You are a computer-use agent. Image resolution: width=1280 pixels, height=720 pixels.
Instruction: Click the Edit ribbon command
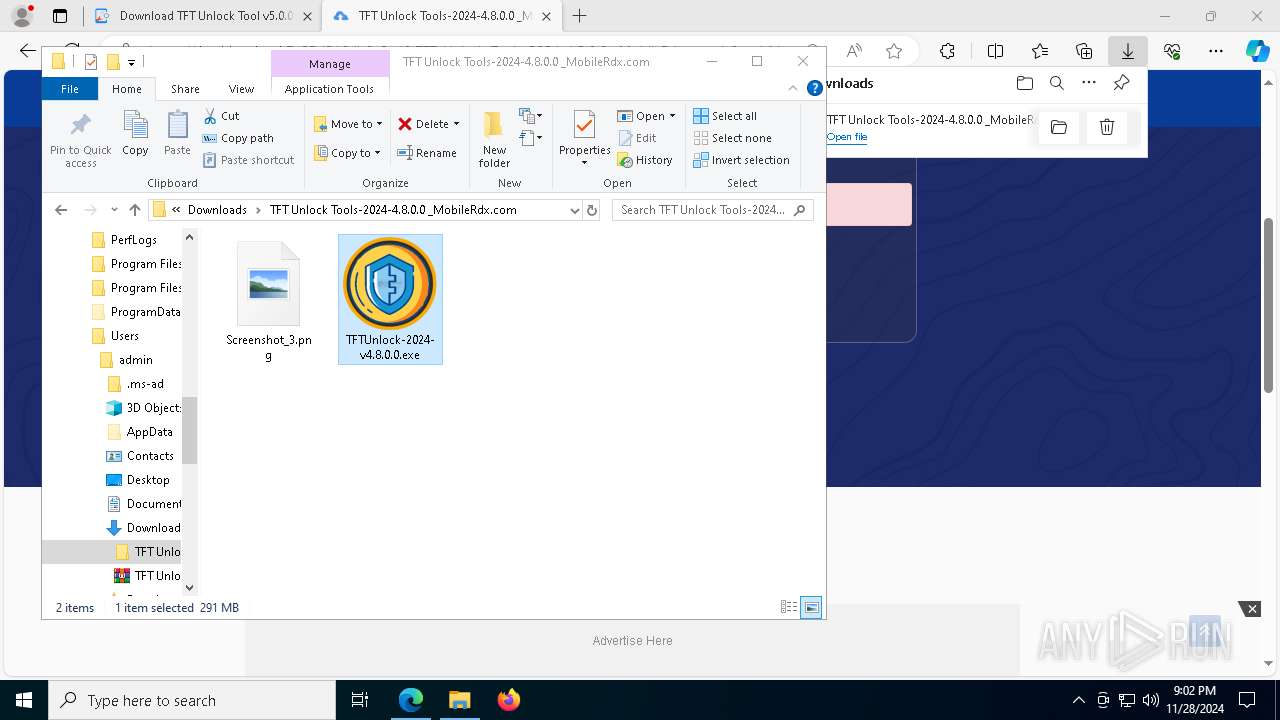click(637, 138)
